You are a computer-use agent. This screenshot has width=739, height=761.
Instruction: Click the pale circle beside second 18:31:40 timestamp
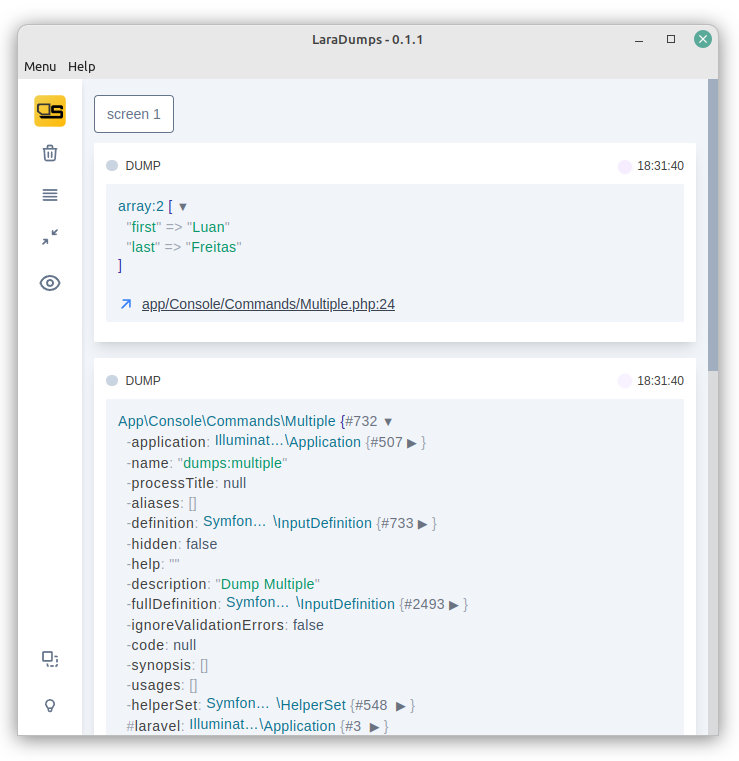(624, 381)
